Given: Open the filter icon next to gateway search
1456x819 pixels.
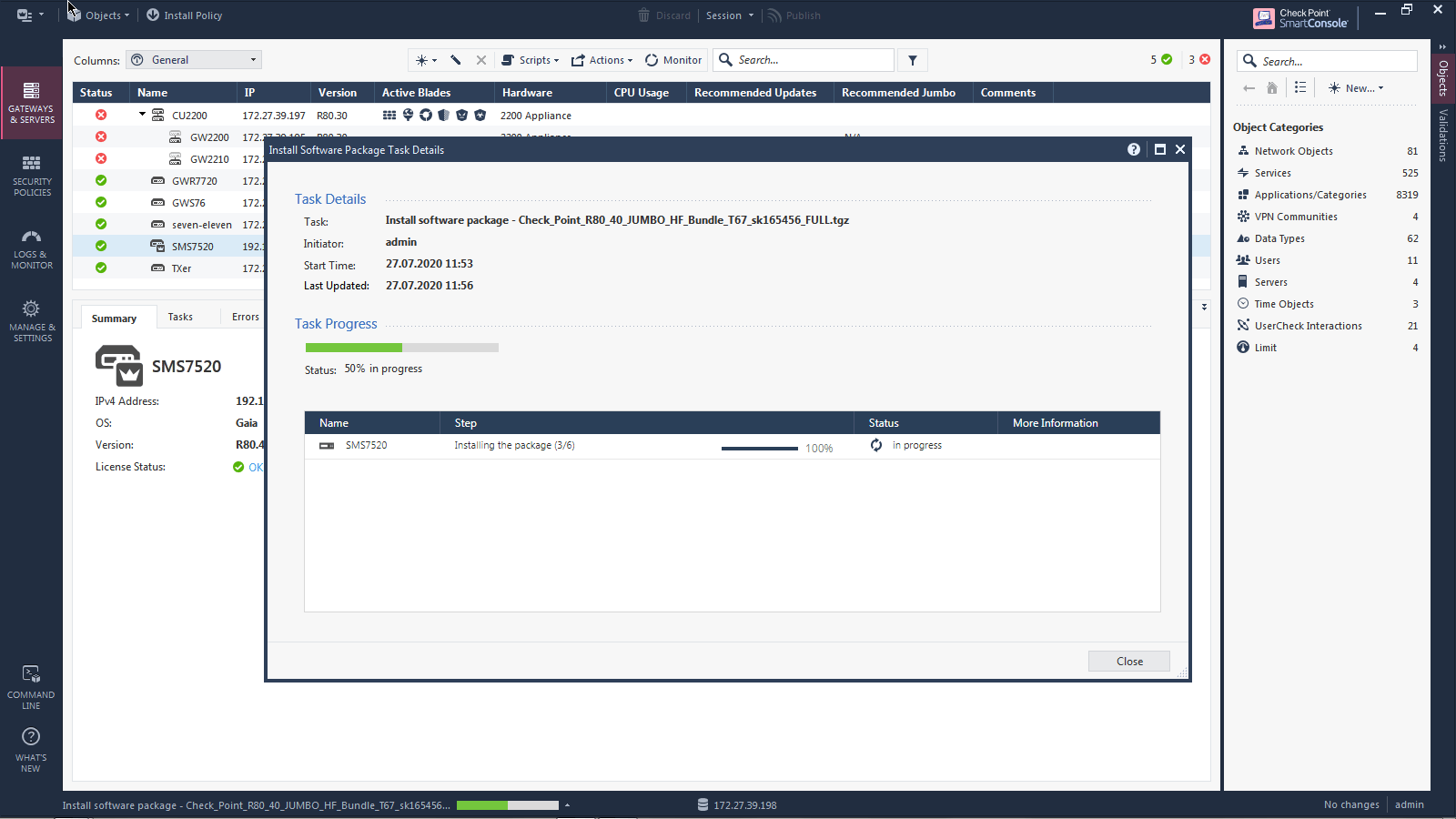Looking at the screenshot, I should pos(913,59).
